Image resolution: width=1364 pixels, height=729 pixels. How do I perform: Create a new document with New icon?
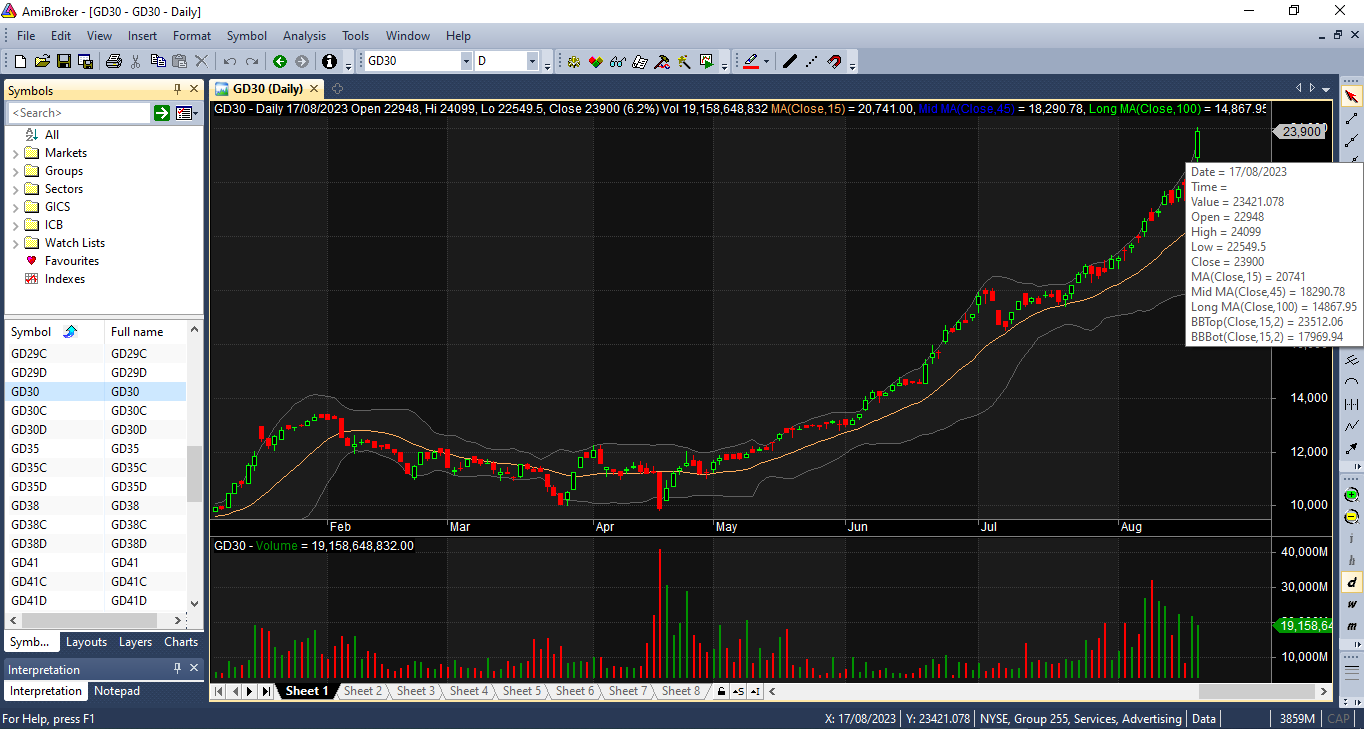(x=18, y=61)
